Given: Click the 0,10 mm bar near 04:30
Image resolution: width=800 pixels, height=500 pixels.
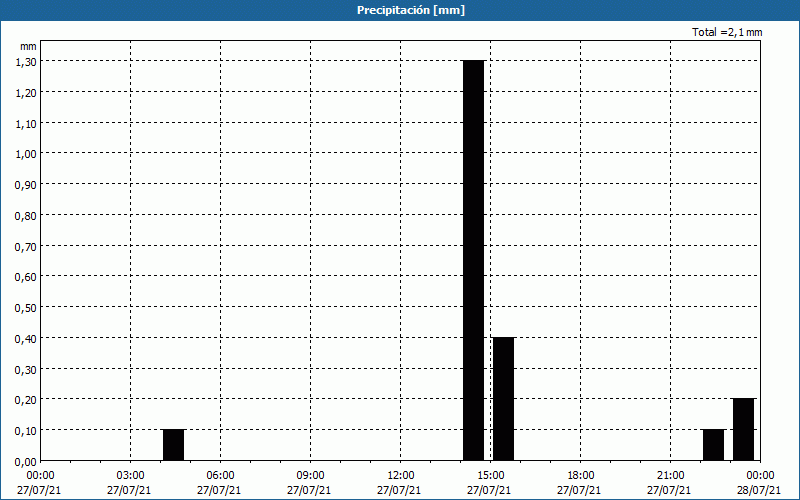Looking at the screenshot, I should point(173,445).
